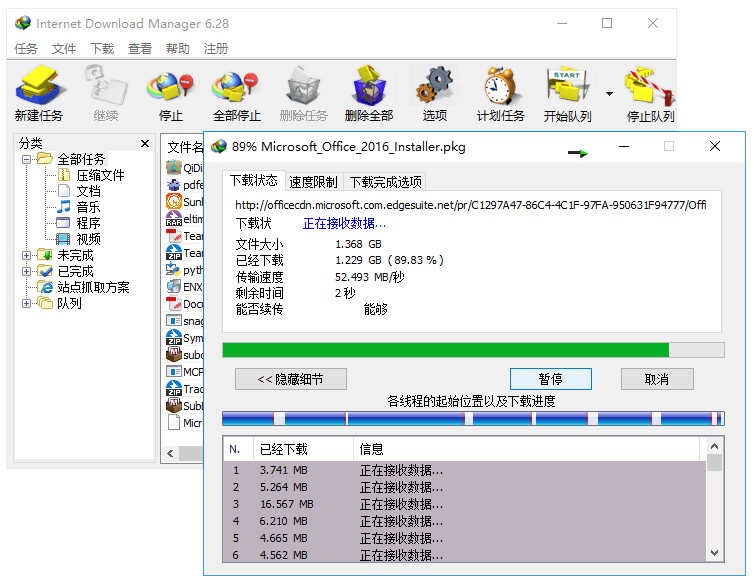Click the thread list scroll down arrow
754x580 pixels.
tap(715, 553)
